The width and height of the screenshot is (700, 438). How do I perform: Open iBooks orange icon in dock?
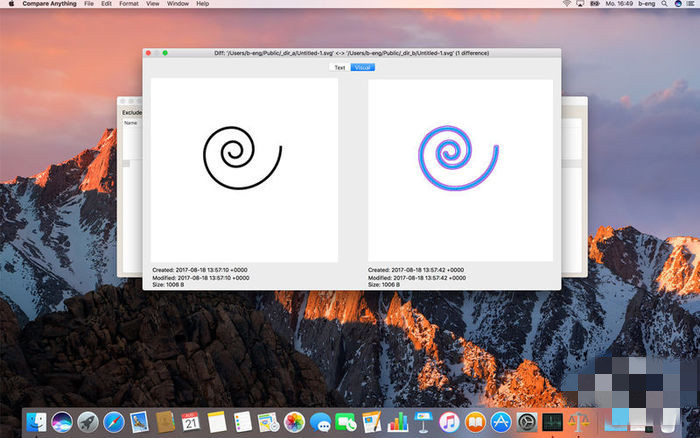pyautogui.click(x=475, y=422)
